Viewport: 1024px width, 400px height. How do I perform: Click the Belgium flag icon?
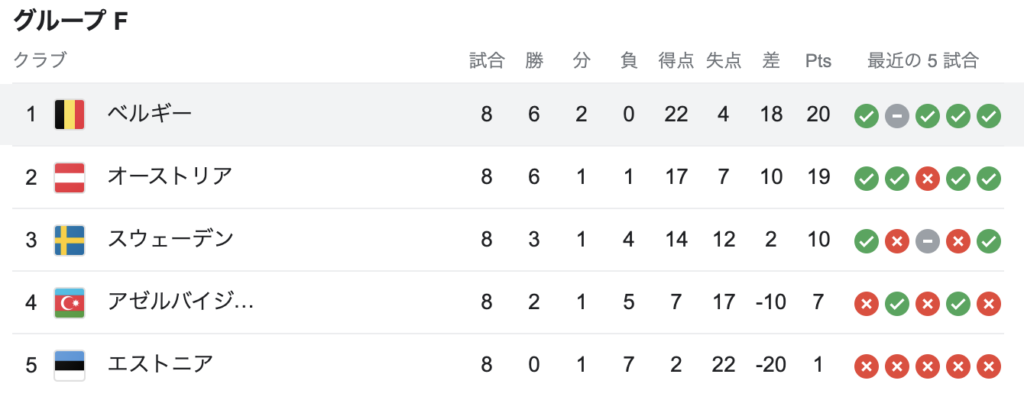tap(69, 114)
